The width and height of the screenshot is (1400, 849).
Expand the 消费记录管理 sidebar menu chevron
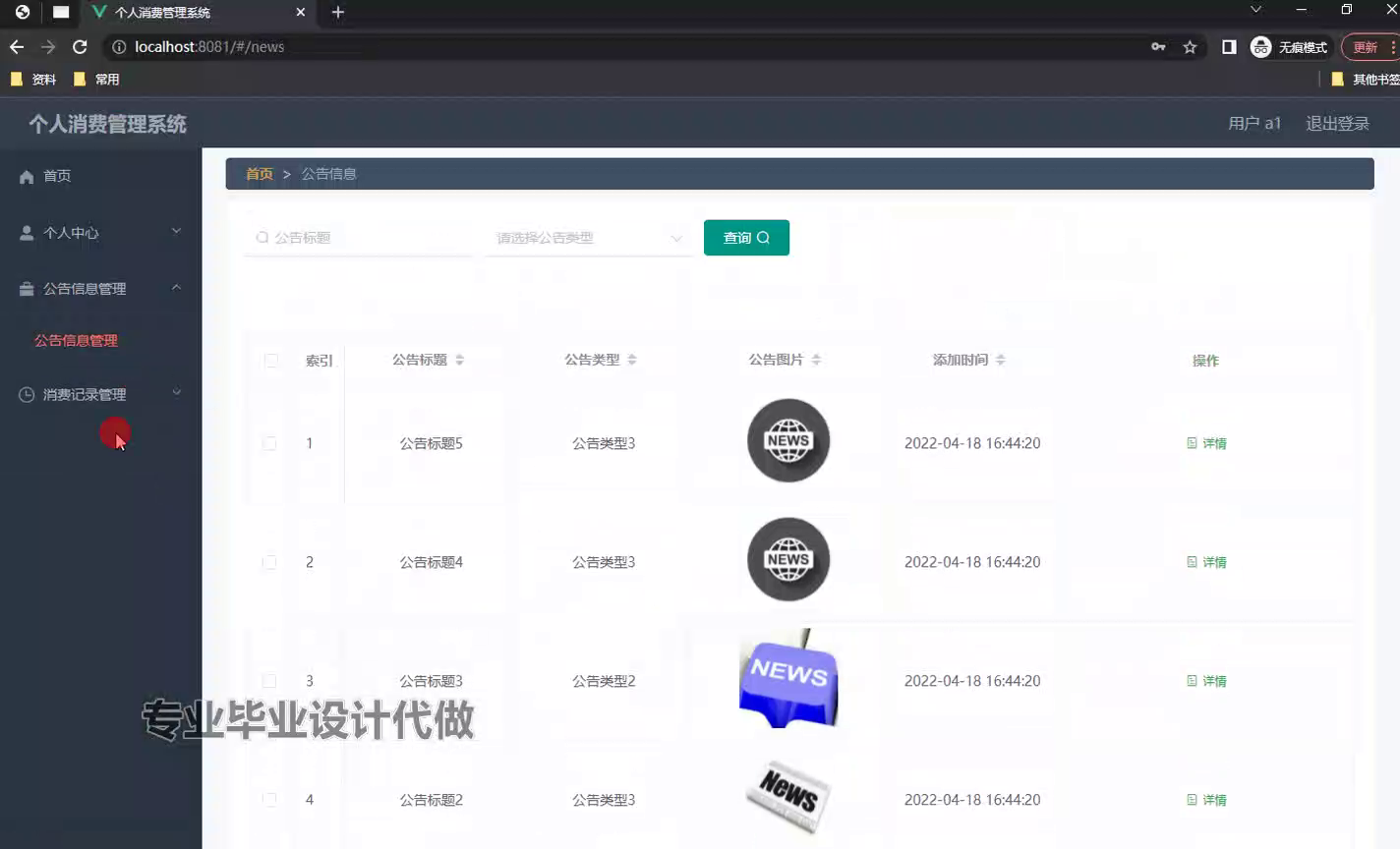pyautogui.click(x=177, y=393)
